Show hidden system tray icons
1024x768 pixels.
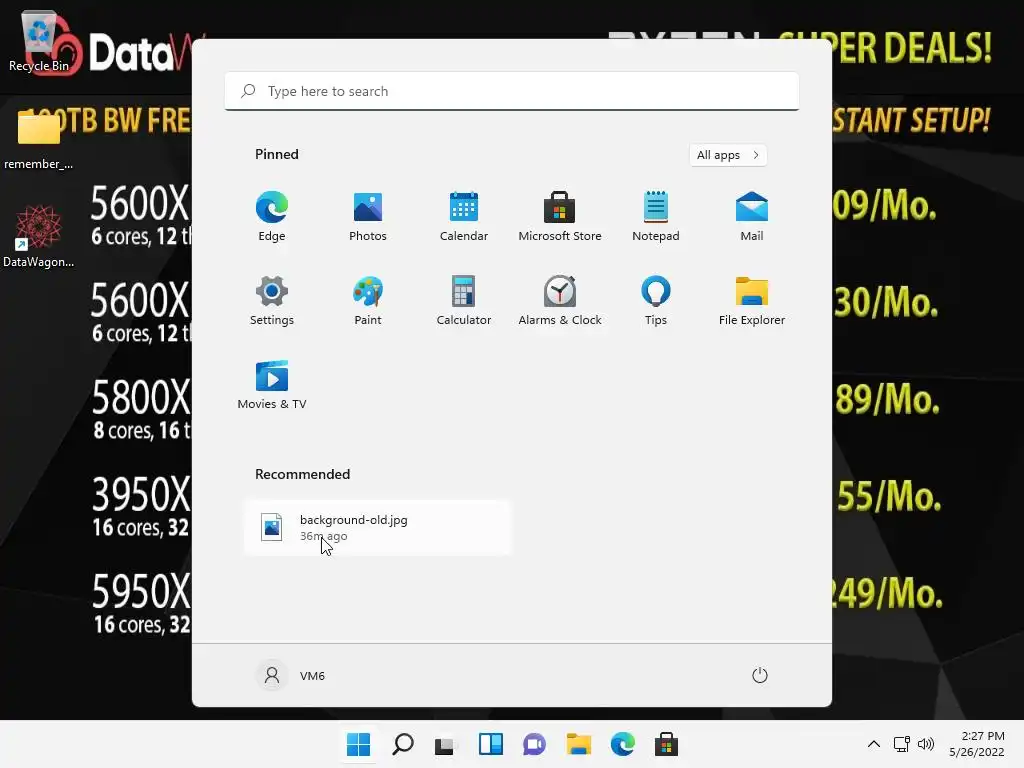pos(874,744)
